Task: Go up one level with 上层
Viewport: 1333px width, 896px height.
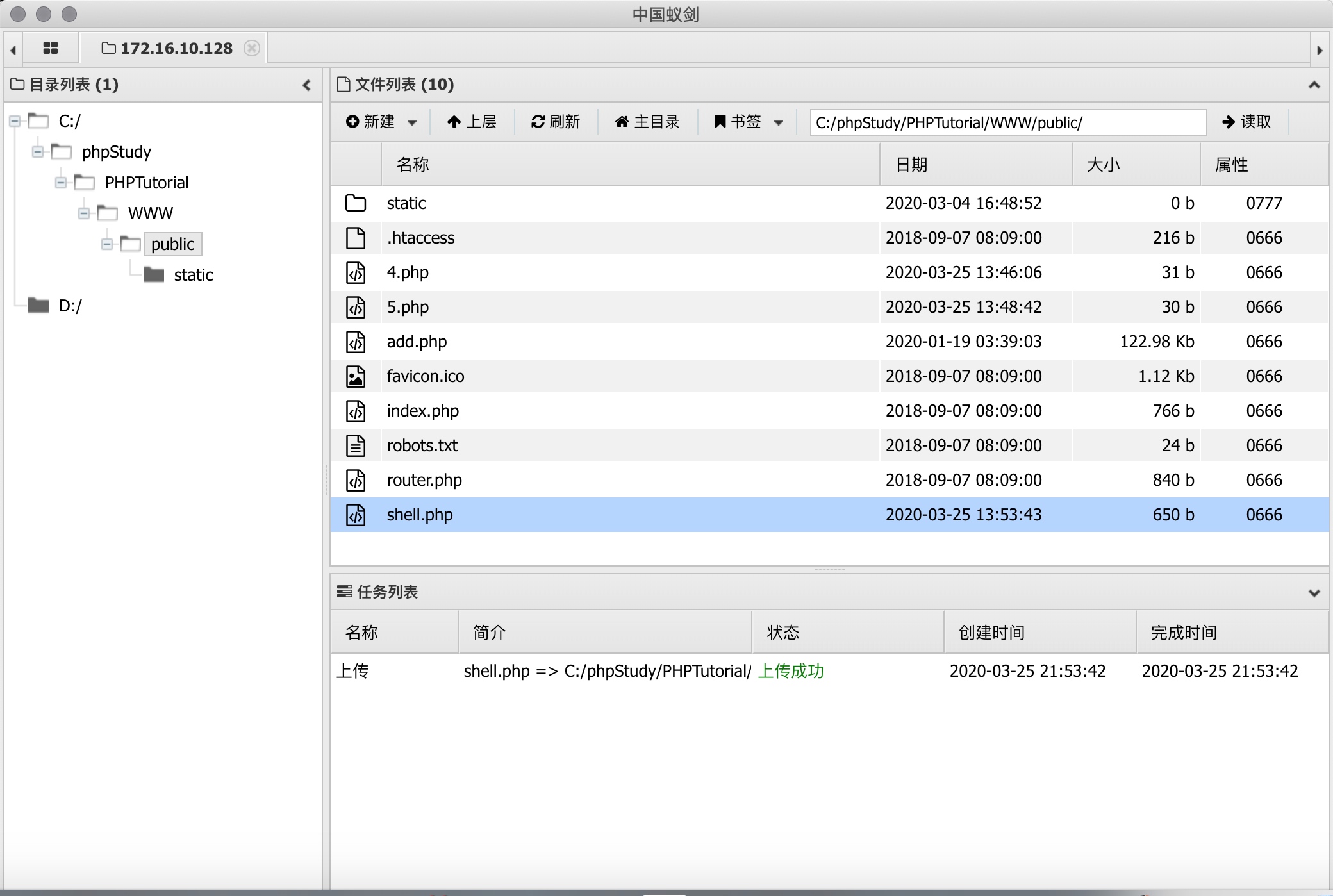Action: [x=472, y=122]
